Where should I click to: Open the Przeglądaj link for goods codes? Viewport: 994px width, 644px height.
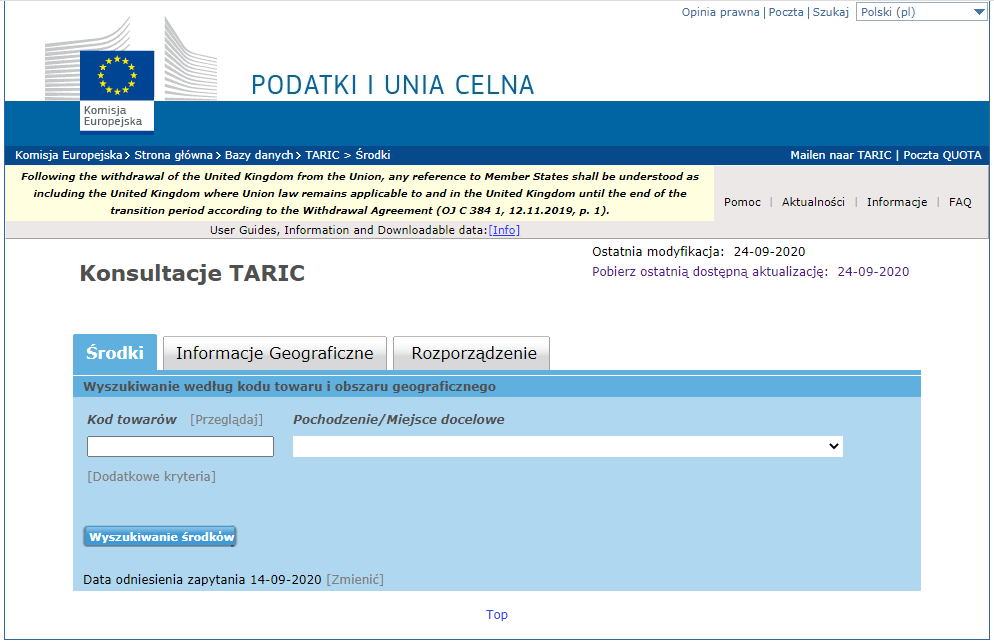[x=226, y=420]
